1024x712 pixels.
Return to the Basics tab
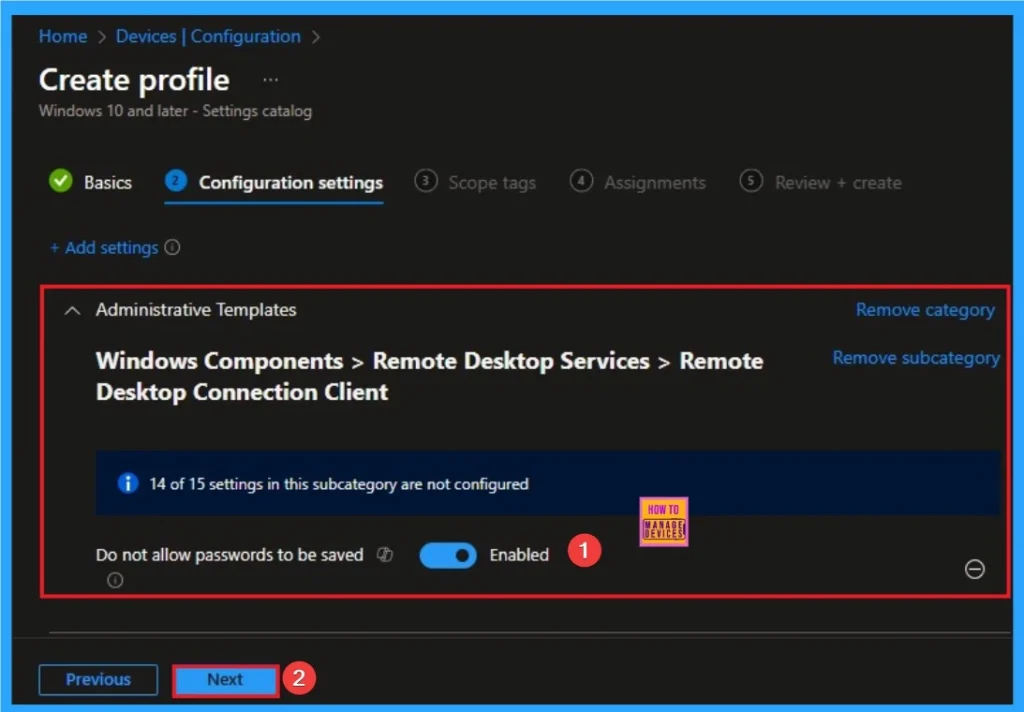point(106,182)
